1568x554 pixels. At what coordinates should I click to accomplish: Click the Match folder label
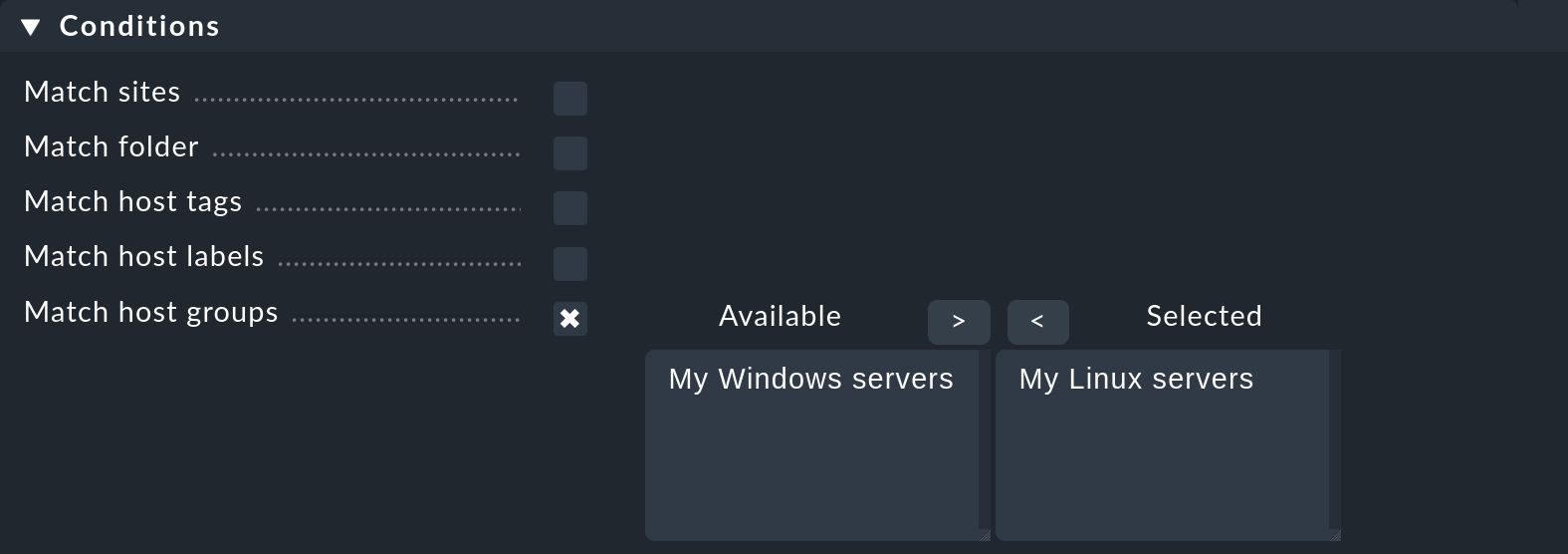tap(112, 146)
